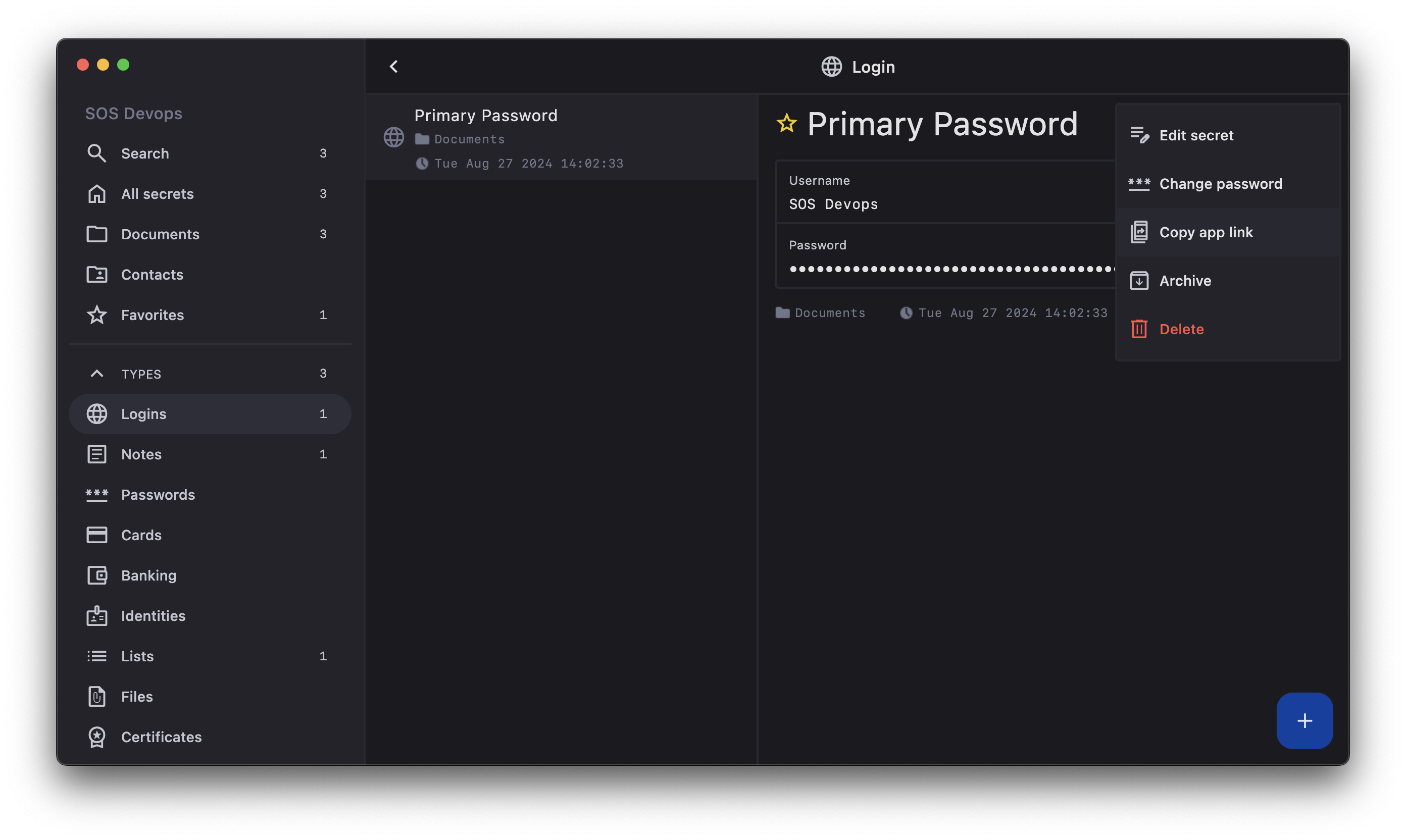Click the red Delete trash icon
Image resolution: width=1406 pixels, height=840 pixels.
pyautogui.click(x=1139, y=329)
